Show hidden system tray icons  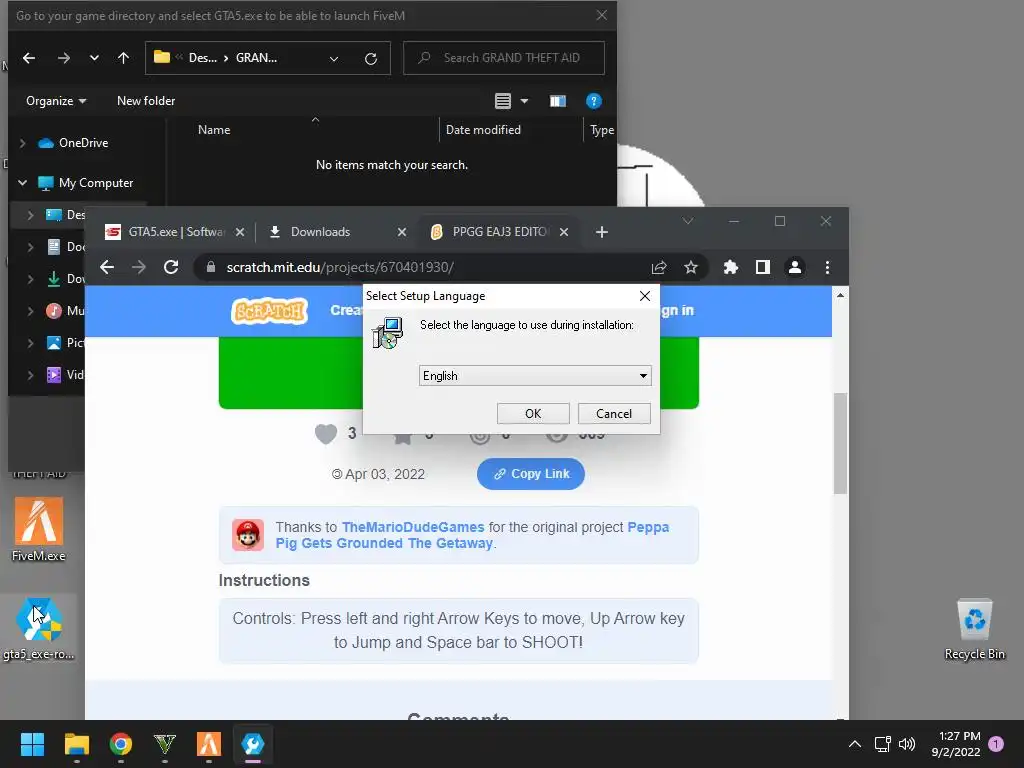tap(854, 744)
